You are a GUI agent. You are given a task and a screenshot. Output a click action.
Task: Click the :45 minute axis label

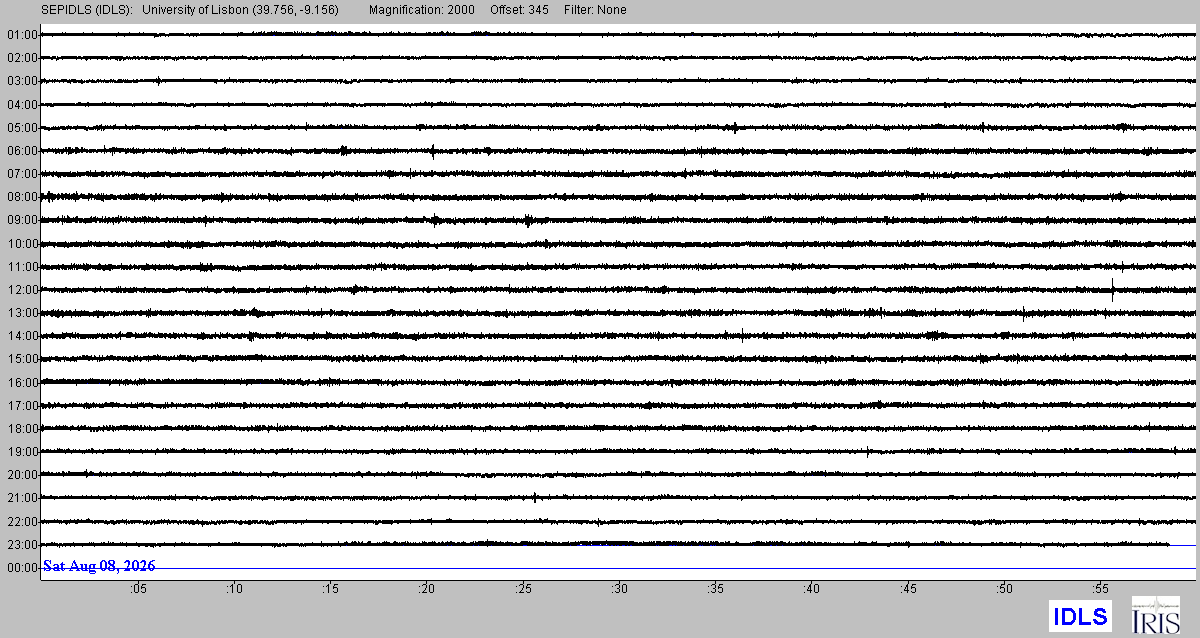click(909, 589)
